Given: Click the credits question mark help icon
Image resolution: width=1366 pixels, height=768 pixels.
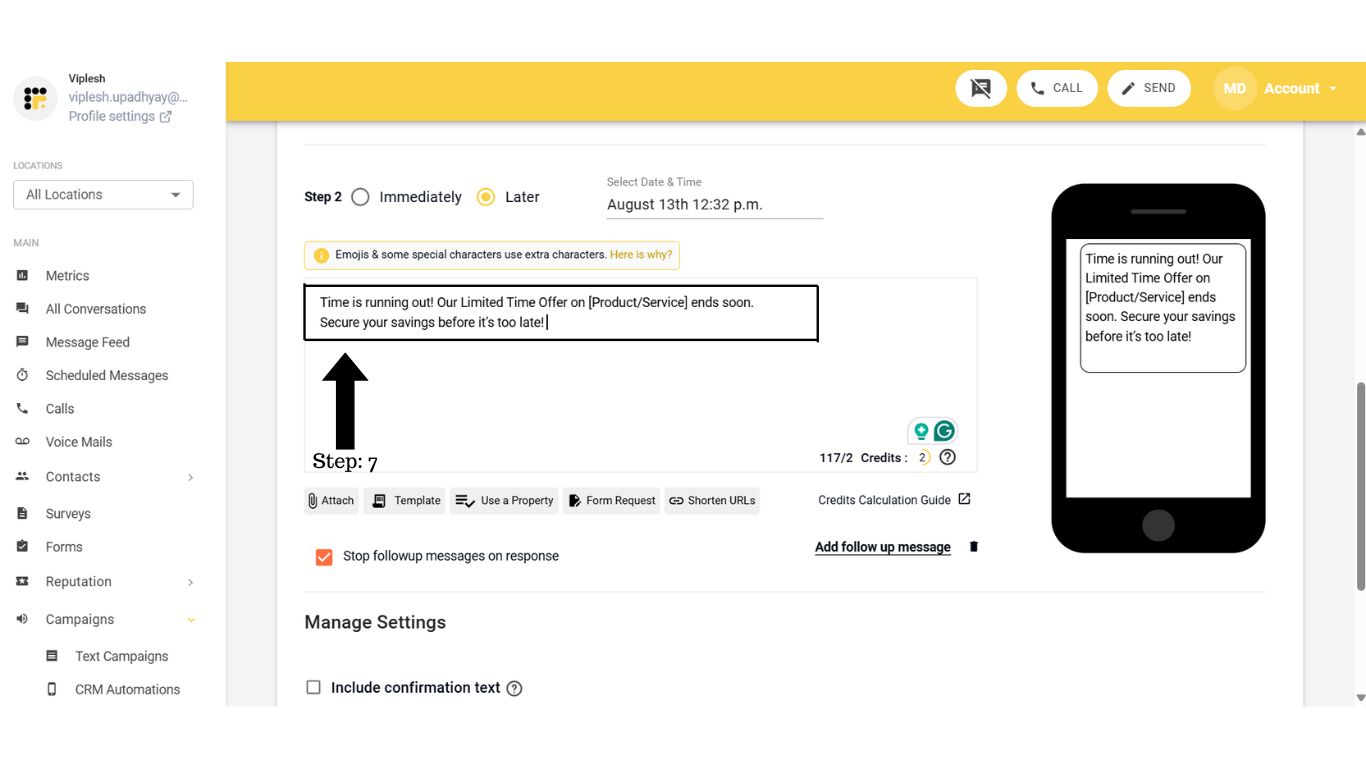Looking at the screenshot, I should 946,456.
